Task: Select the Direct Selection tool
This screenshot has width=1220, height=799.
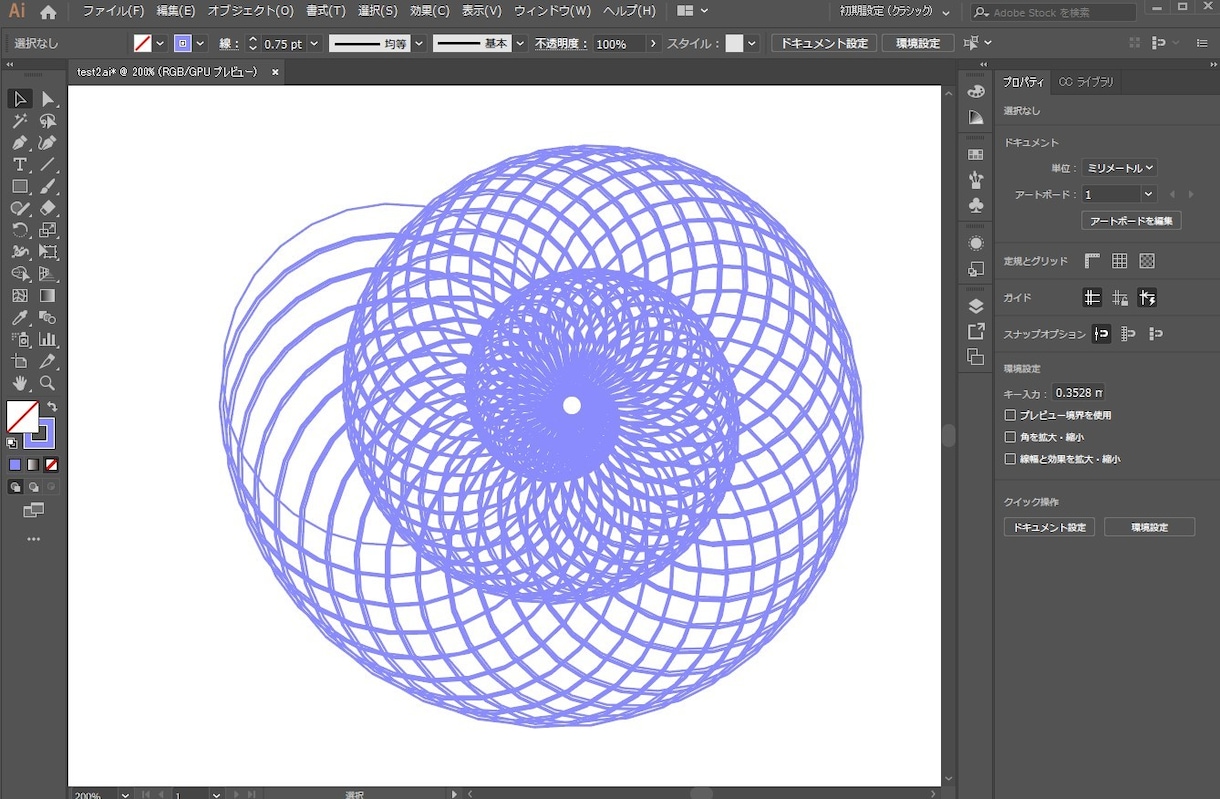Action: 47,98
